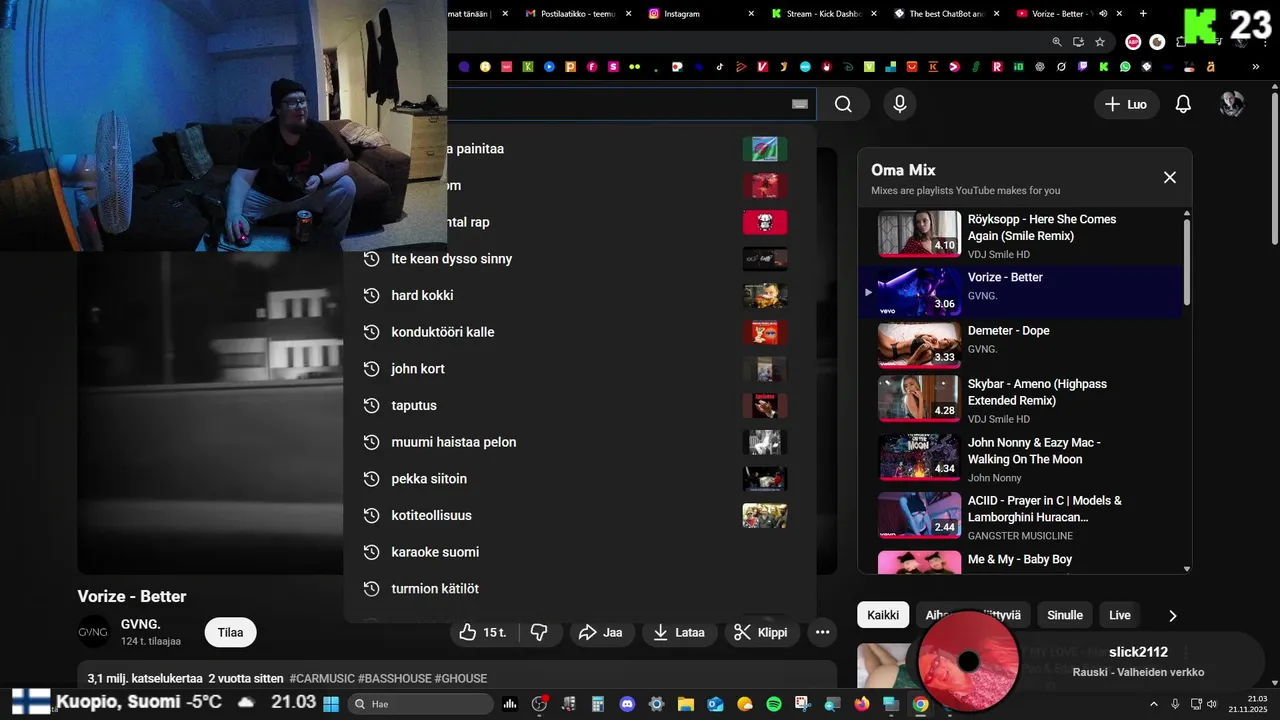Play Röyksopp - Here She Comes Again from the mix
This screenshot has width=1280, height=720.
(1020, 235)
